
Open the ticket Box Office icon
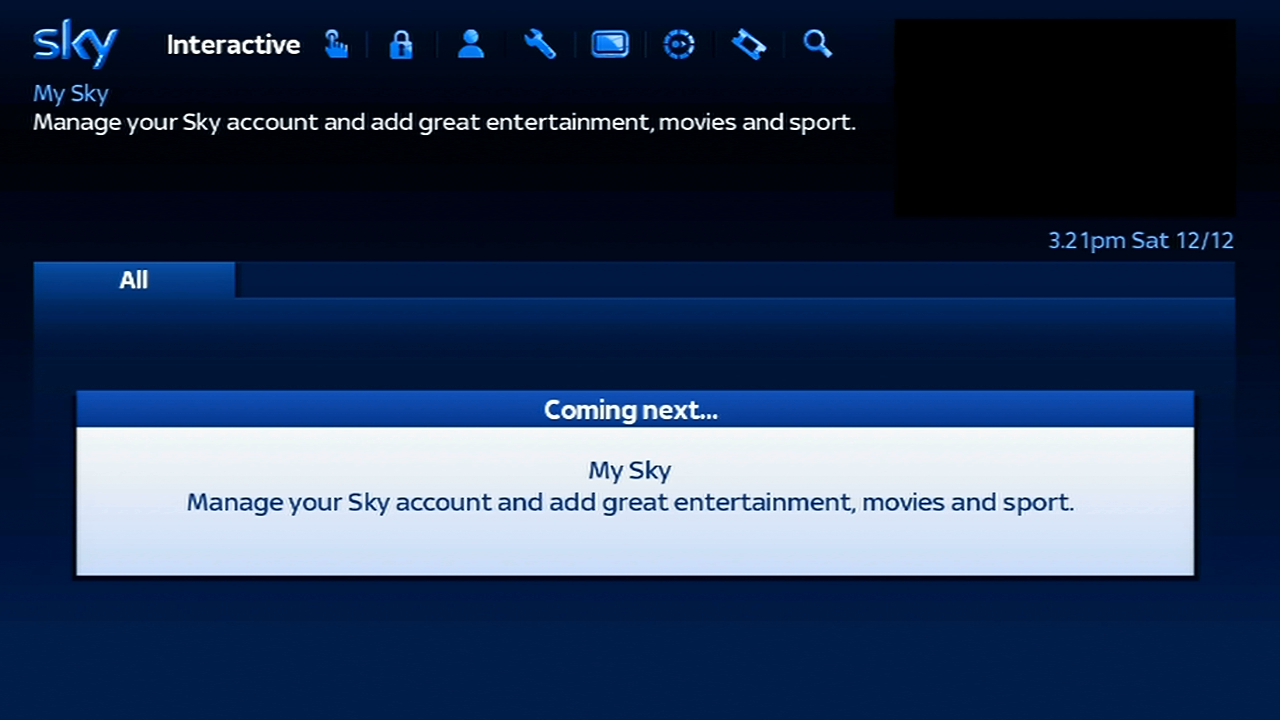click(748, 44)
